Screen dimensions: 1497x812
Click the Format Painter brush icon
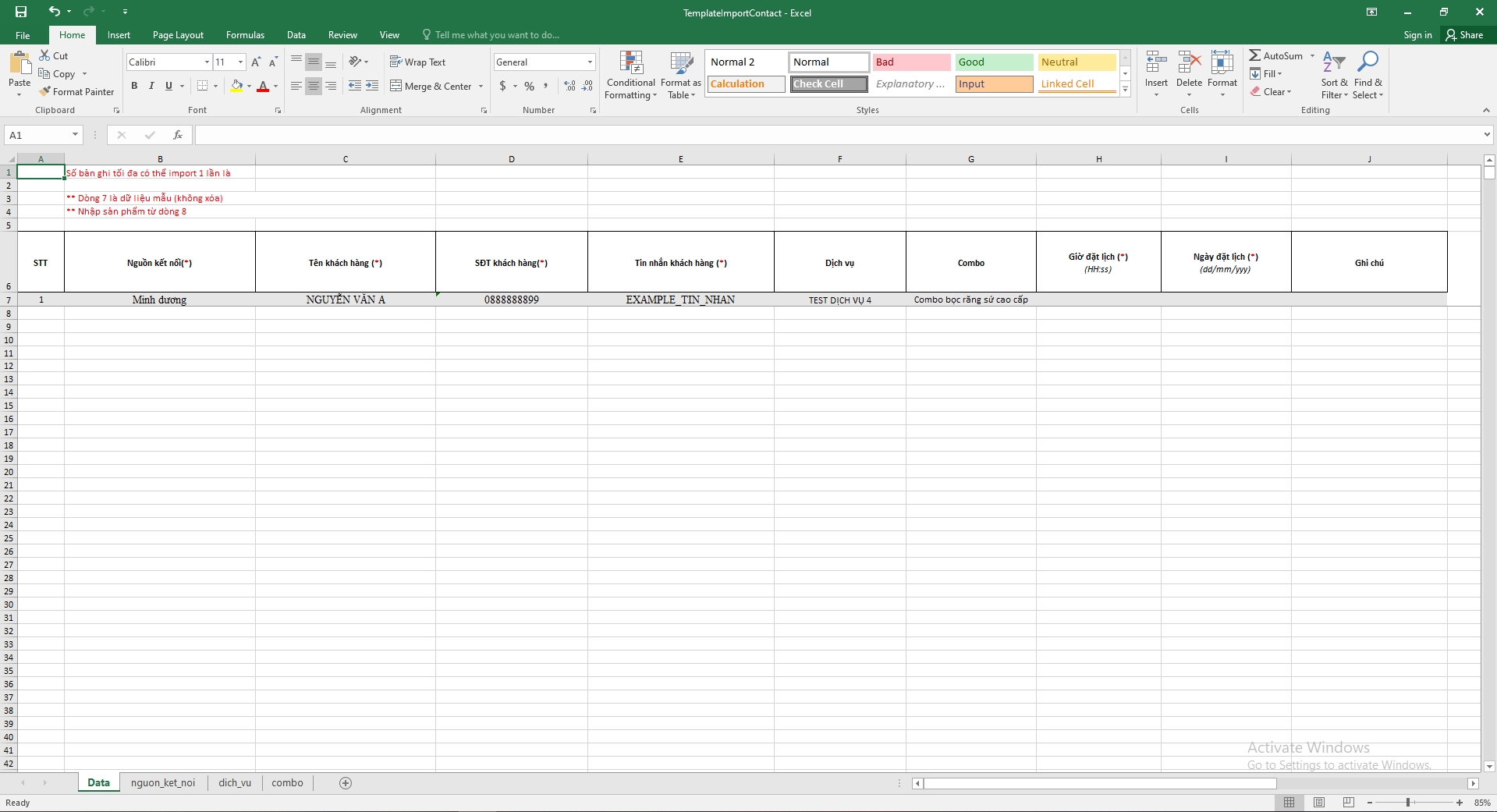tap(46, 91)
